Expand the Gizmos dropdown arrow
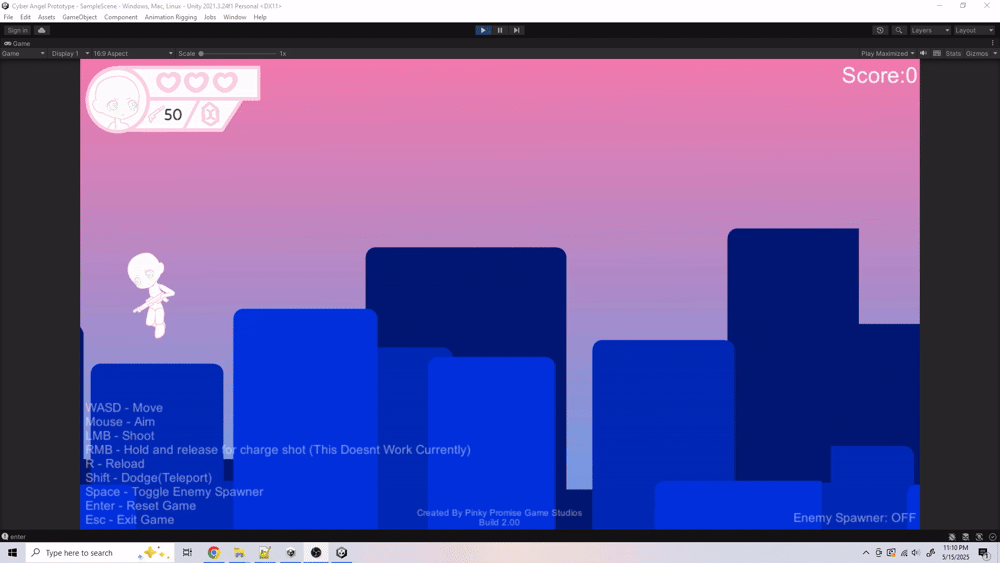The image size is (1000, 563). click(x=994, y=54)
